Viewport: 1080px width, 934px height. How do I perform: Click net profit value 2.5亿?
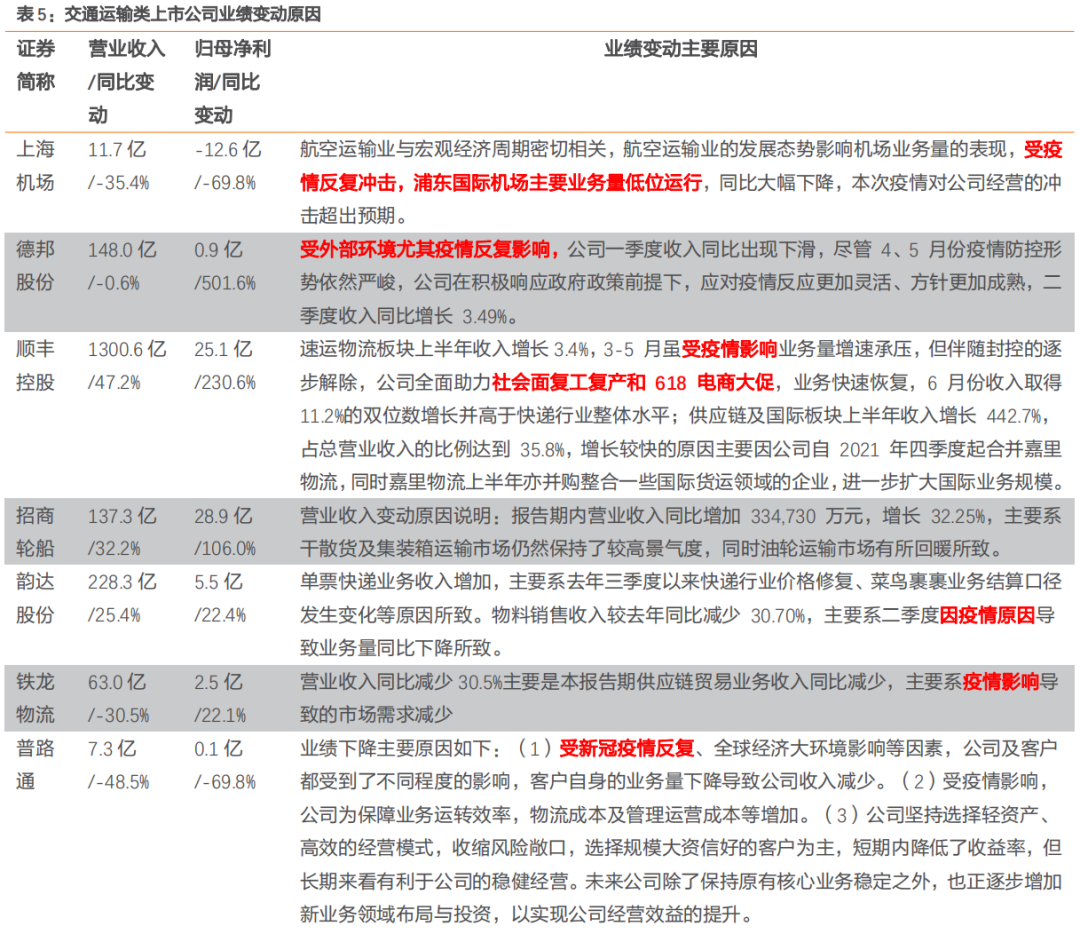pyautogui.click(x=218, y=682)
